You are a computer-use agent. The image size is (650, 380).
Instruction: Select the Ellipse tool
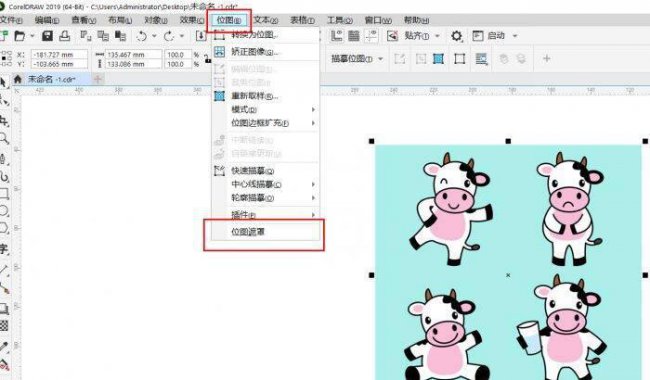(x=4, y=211)
